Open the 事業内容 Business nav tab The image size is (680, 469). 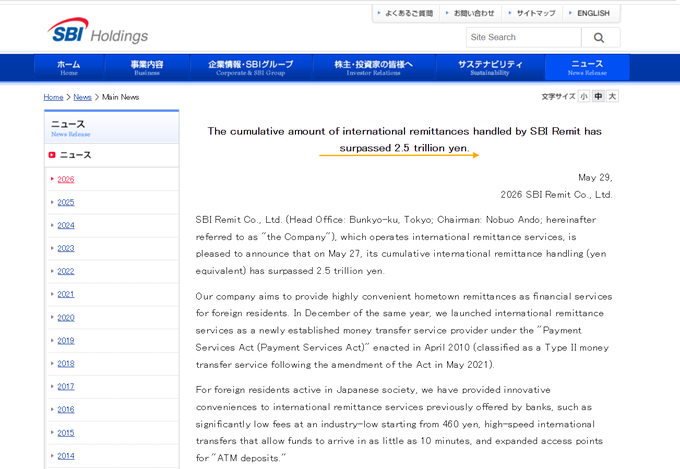click(147, 68)
